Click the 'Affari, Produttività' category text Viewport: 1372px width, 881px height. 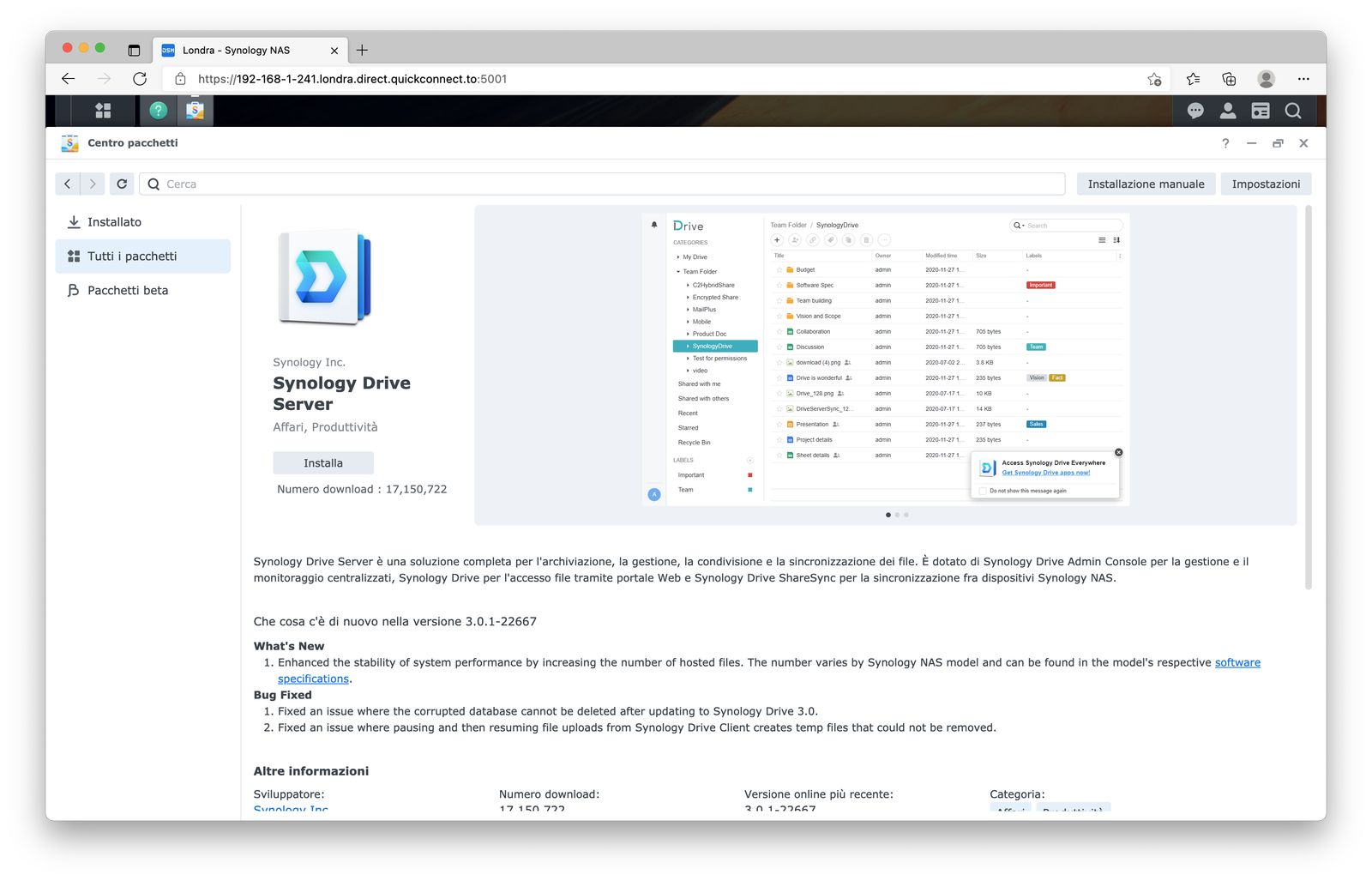[x=325, y=427]
